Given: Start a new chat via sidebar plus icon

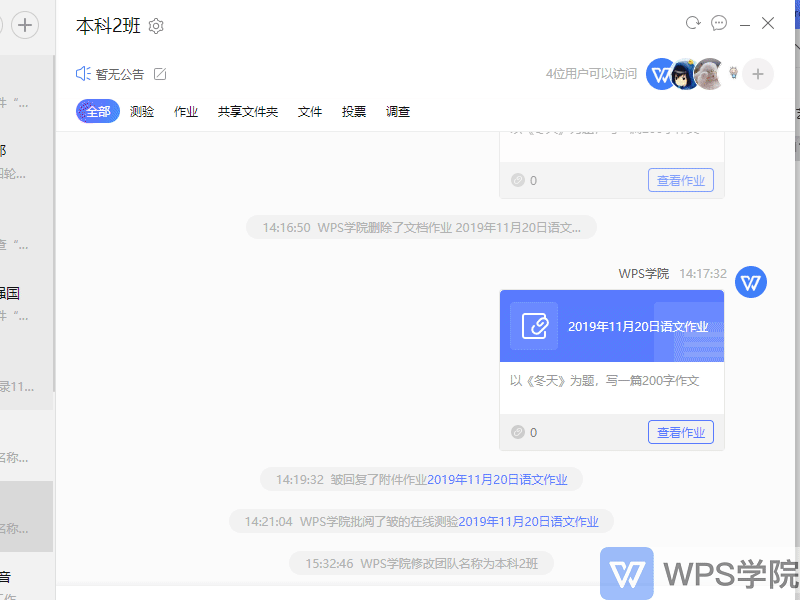Looking at the screenshot, I should click(24, 25).
